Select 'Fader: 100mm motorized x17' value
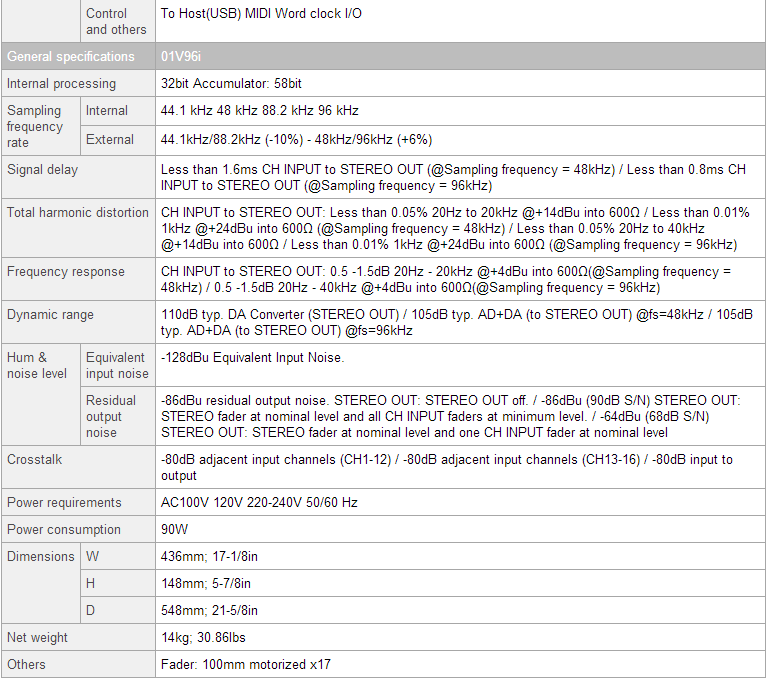This screenshot has height=678, width=766. (246, 664)
